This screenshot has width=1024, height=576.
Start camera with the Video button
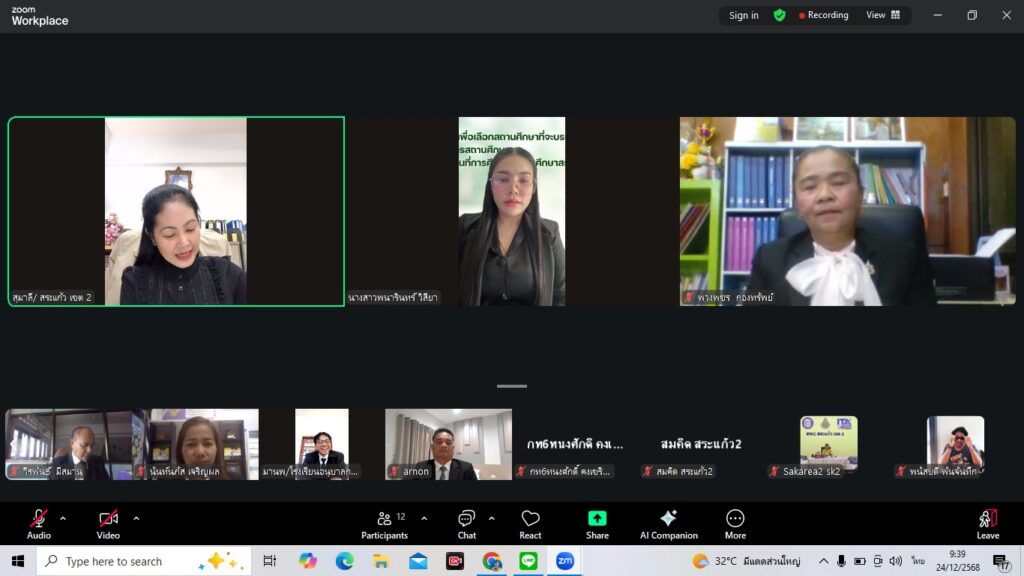tap(108, 523)
